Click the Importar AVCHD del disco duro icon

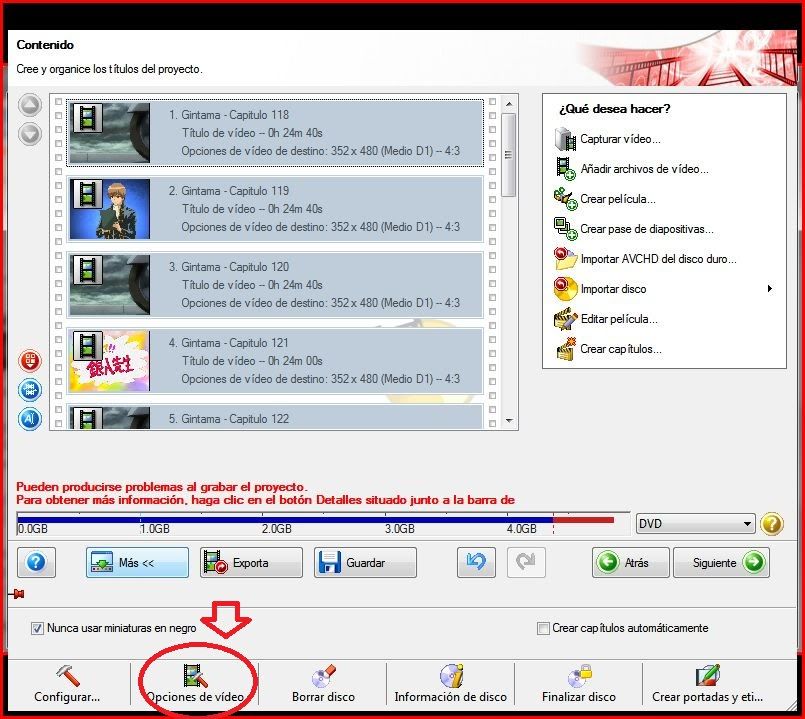[565, 259]
